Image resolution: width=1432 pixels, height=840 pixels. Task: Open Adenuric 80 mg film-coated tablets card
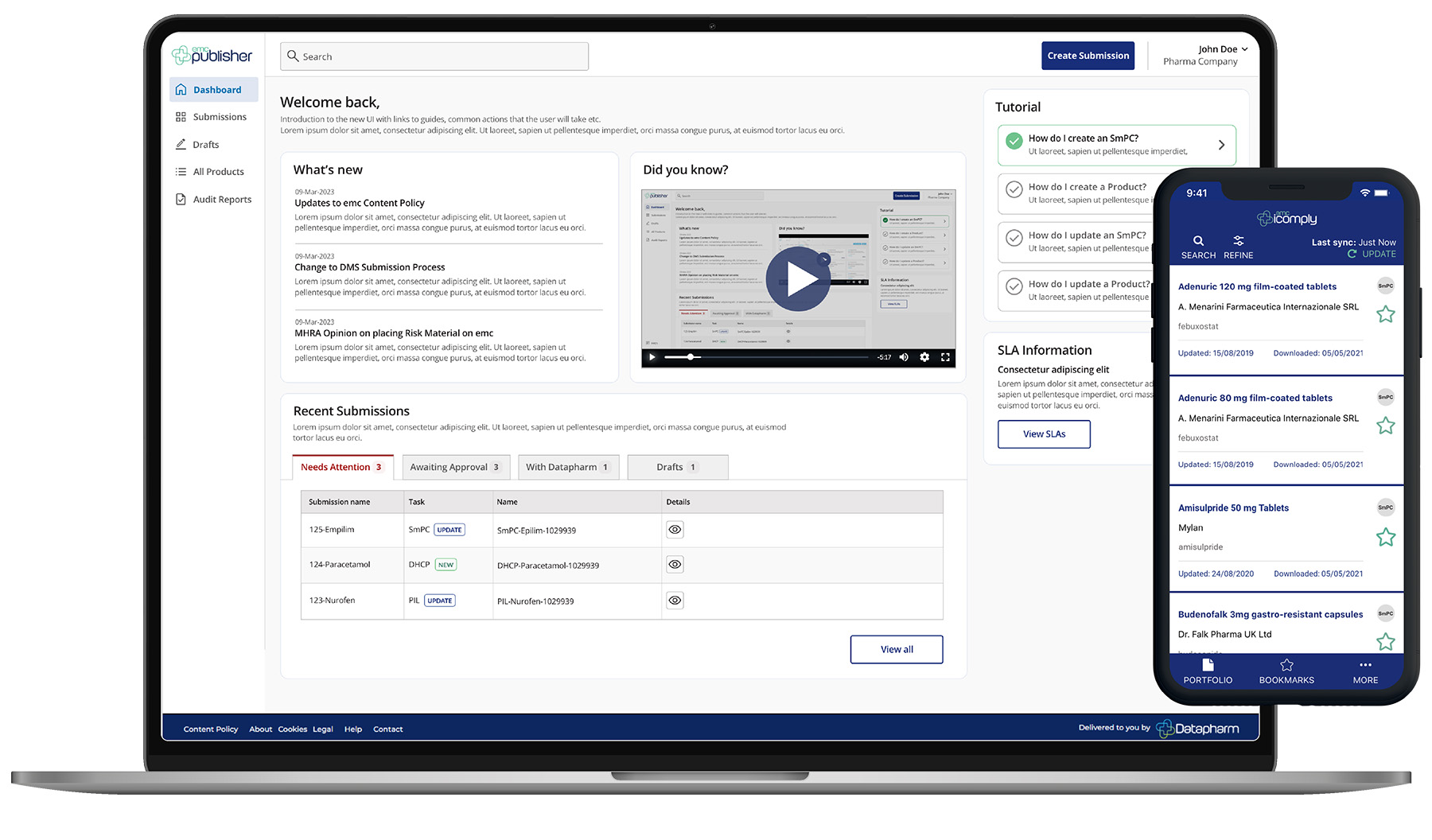[x=1286, y=429]
